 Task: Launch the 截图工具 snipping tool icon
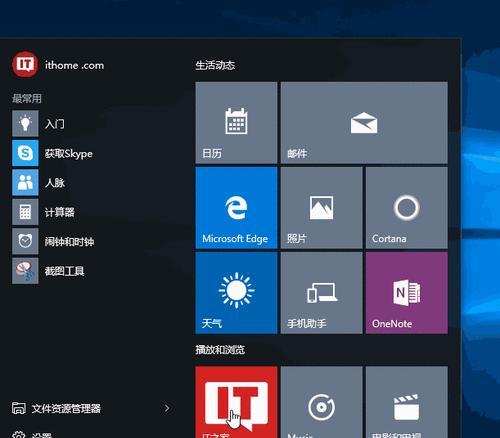[x=25, y=271]
